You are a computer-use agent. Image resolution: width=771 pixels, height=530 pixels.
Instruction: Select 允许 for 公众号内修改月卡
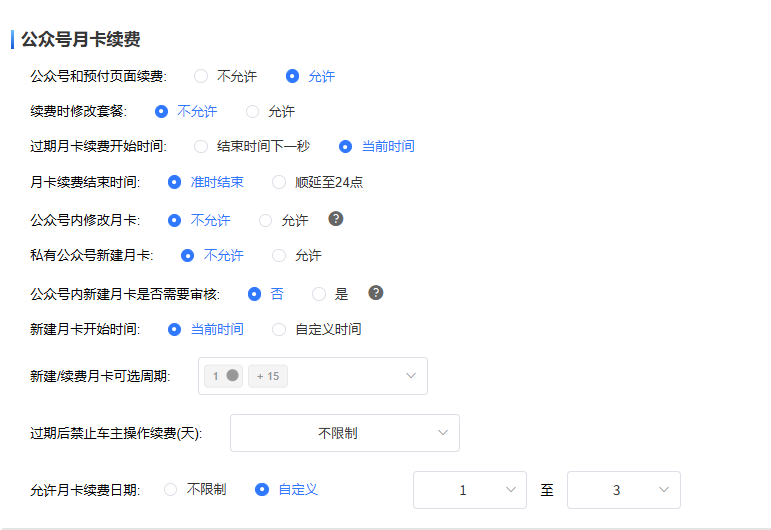tap(265, 220)
